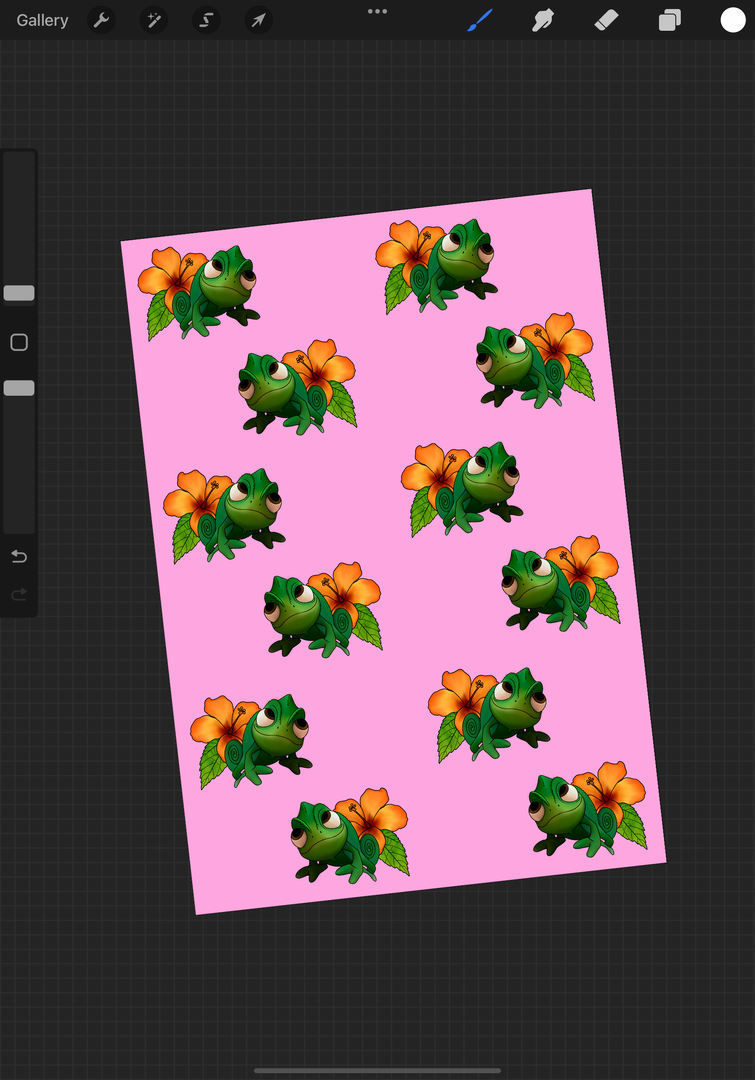Viewport: 755px width, 1080px height.
Task: Undo the last action
Action: [x=19, y=556]
